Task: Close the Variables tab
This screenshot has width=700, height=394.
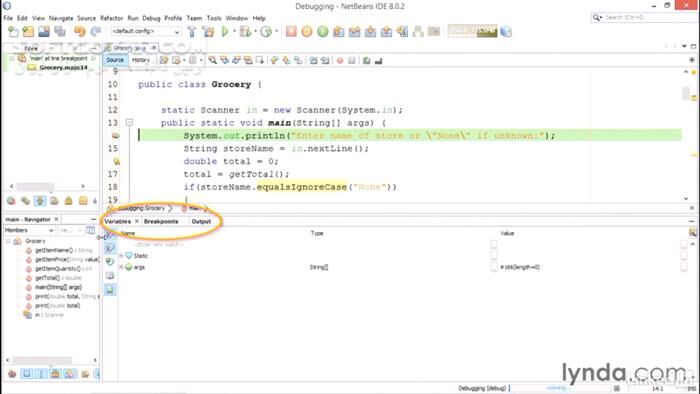Action: point(137,221)
